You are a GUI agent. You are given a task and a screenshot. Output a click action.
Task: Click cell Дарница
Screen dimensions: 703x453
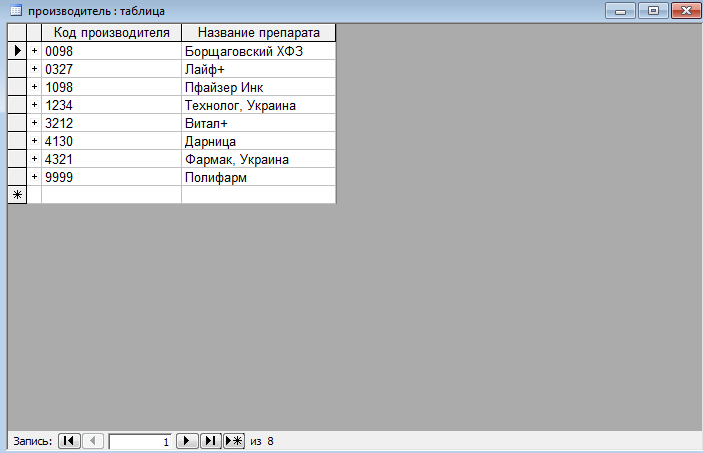(259, 140)
